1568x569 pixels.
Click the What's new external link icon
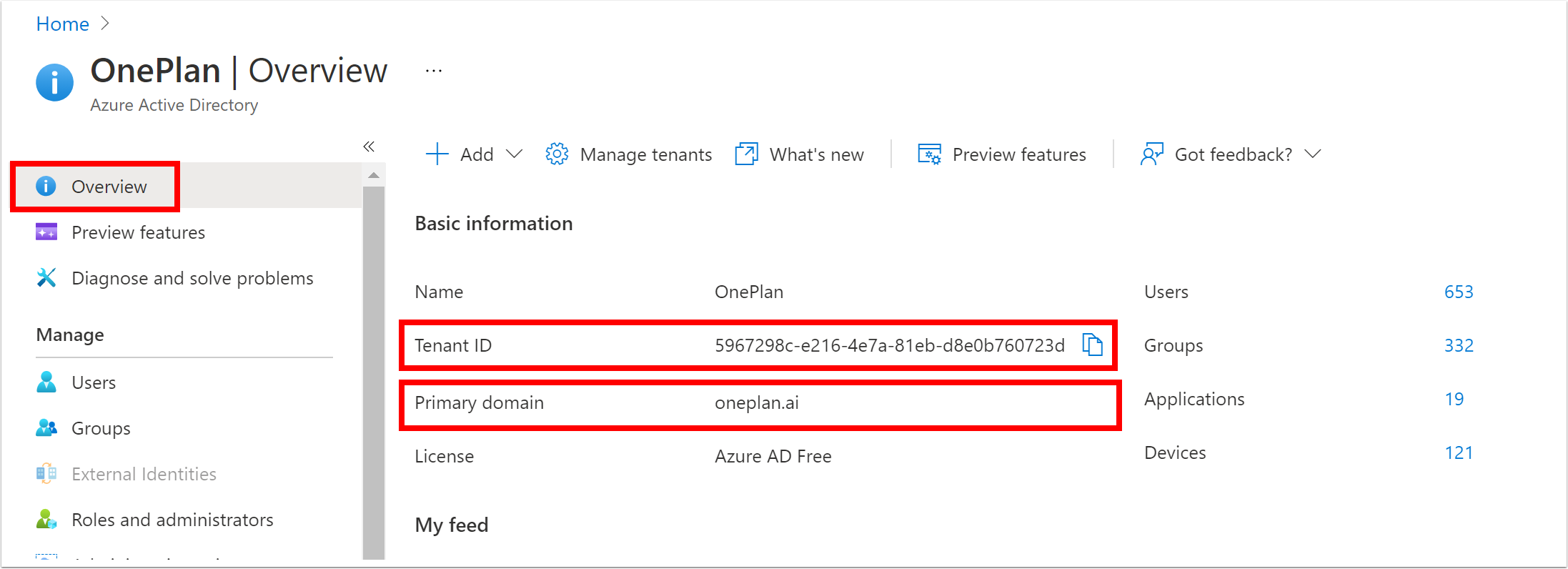coord(746,154)
